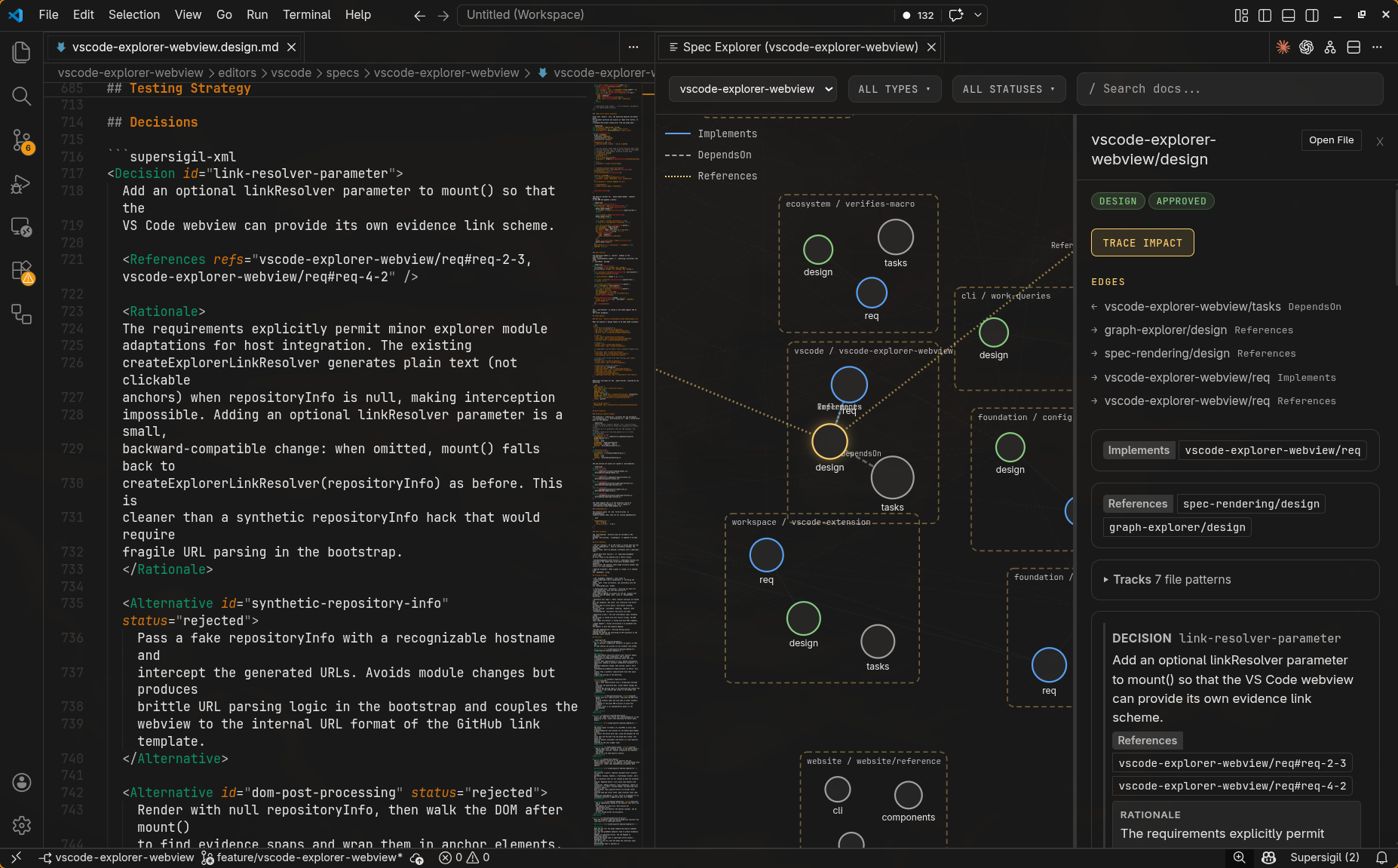Open the vscode-explorer-webview document dropdown
Viewport: 1398px width, 868px height.
pyautogui.click(x=752, y=89)
